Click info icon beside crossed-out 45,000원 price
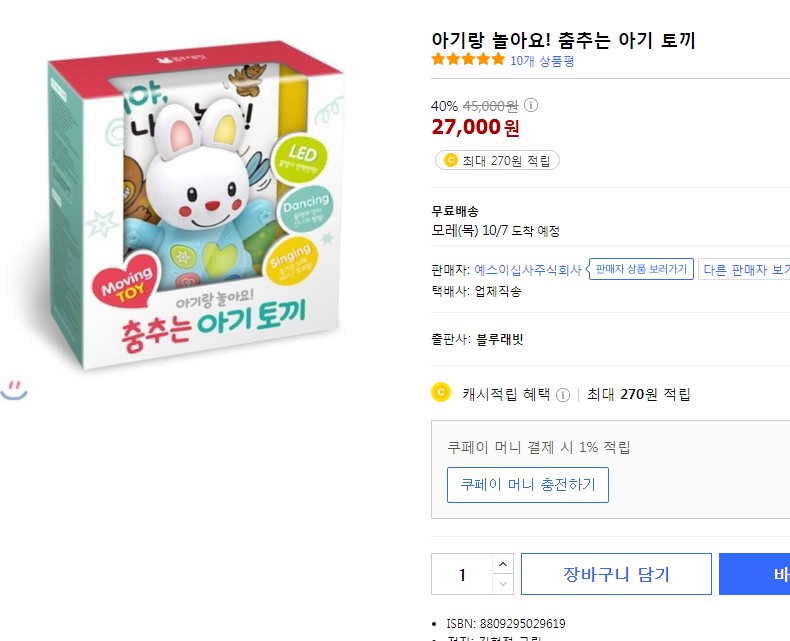The height and width of the screenshot is (641, 790). (x=531, y=105)
